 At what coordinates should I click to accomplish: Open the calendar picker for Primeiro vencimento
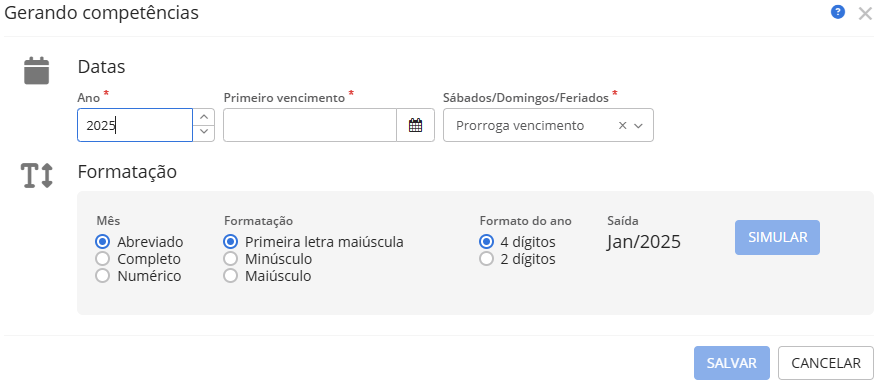(x=416, y=125)
